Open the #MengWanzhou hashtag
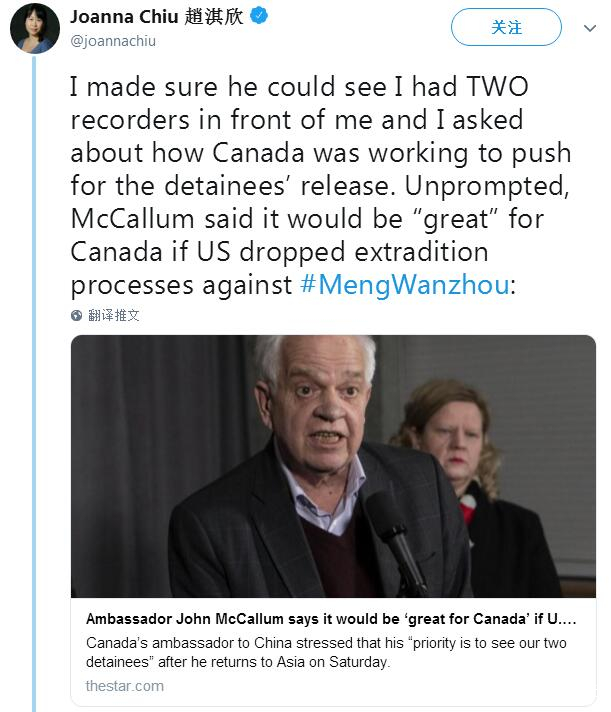Screen dimensions: 611x712 406,284
